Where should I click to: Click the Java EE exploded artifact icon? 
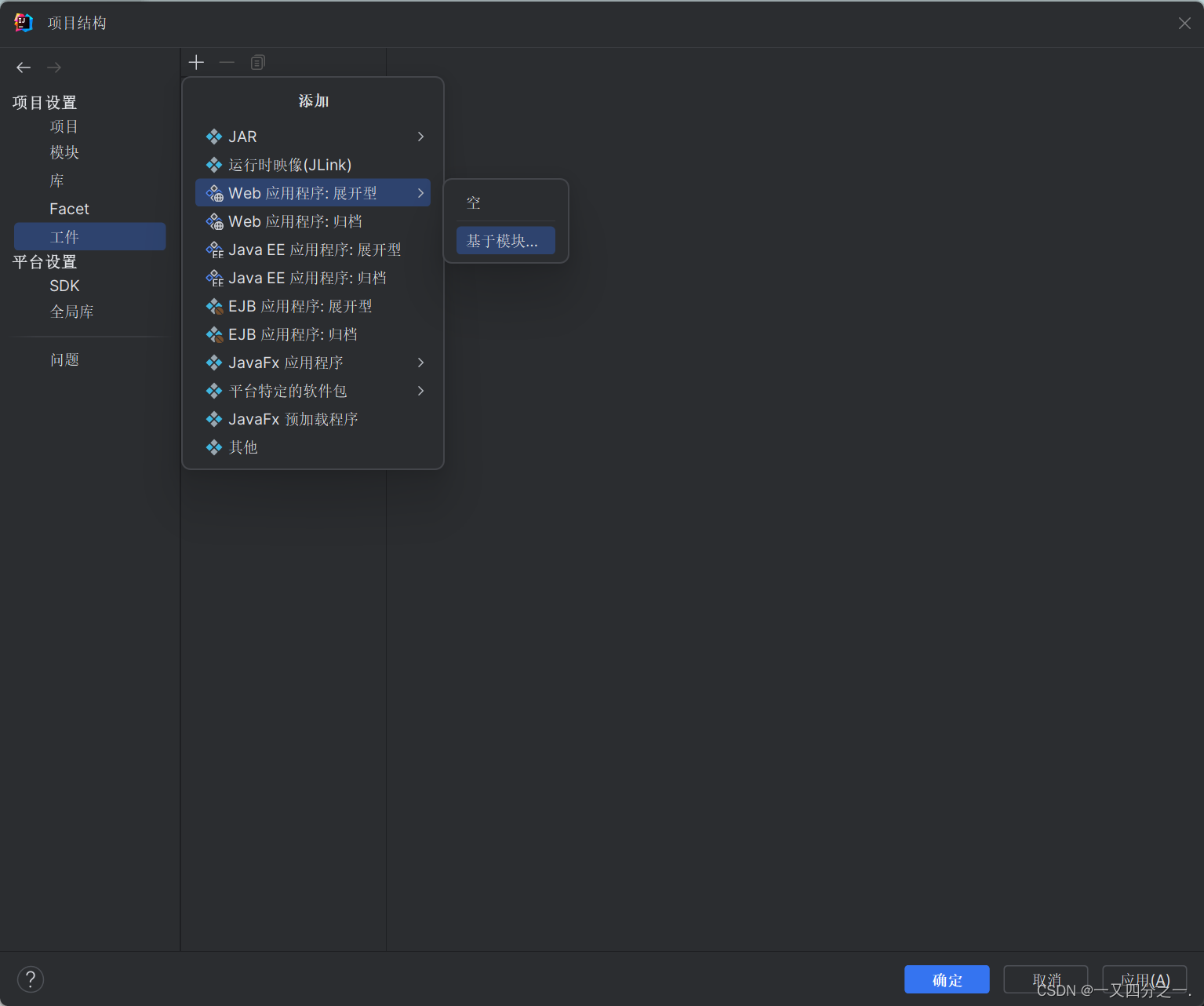214,250
